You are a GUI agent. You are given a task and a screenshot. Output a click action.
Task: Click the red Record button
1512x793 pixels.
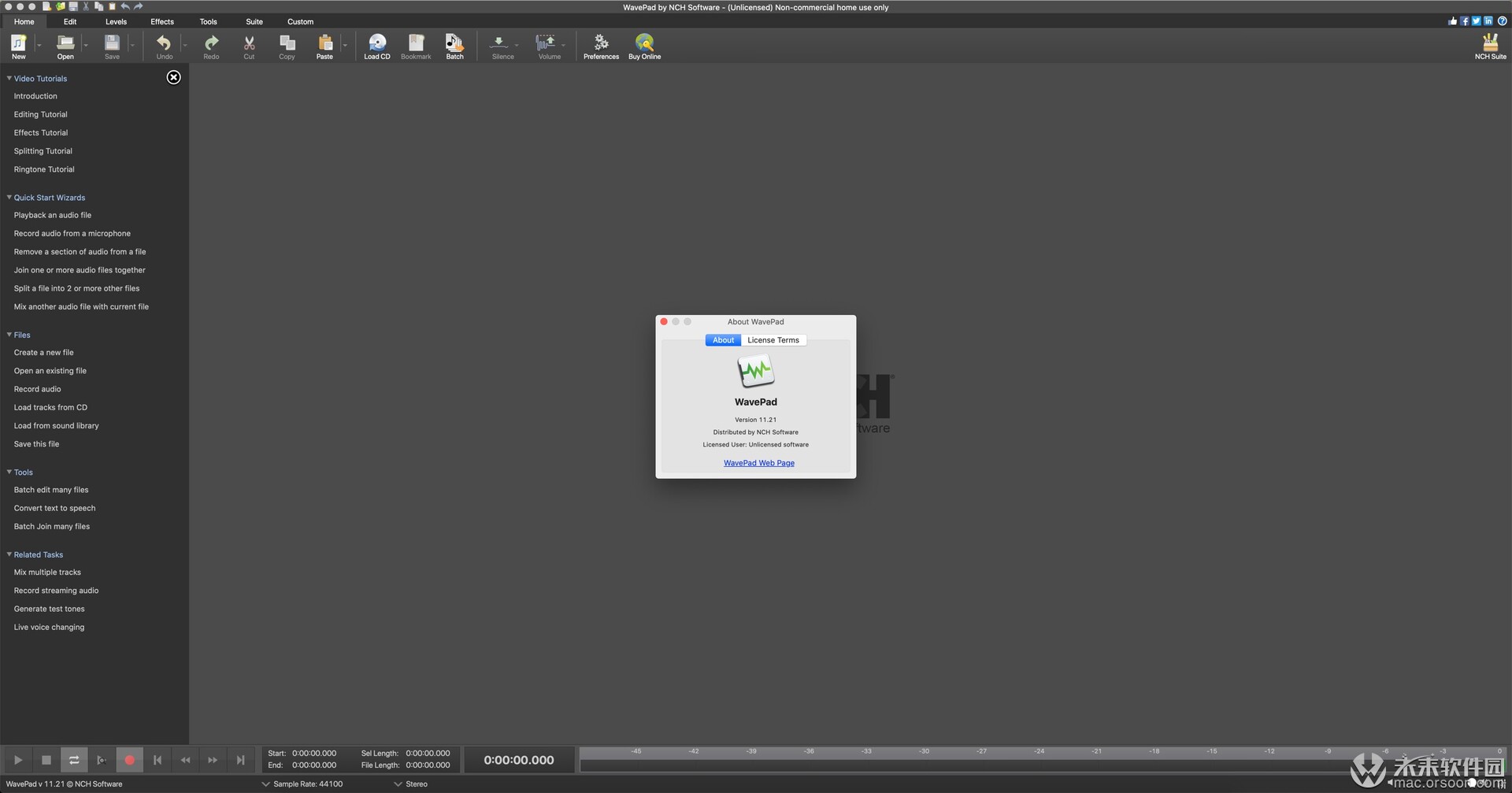[130, 760]
